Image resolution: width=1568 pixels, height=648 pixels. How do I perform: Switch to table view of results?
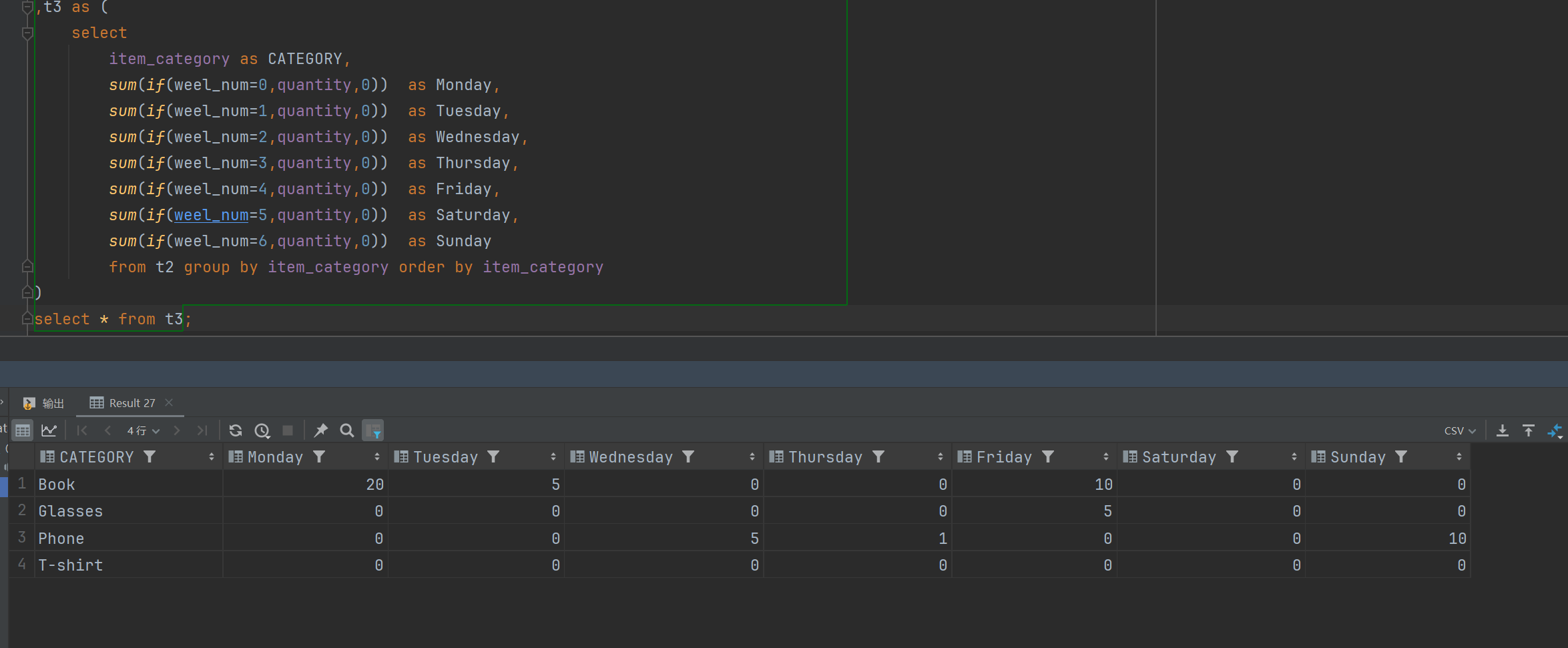point(23,430)
